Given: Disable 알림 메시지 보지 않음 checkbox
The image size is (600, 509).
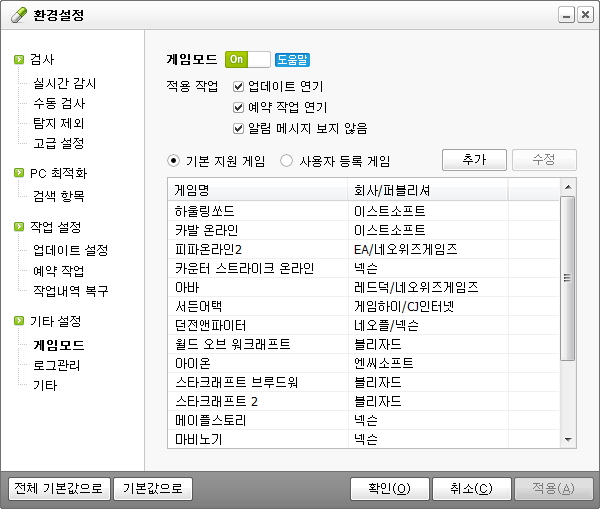Looking at the screenshot, I should (x=238, y=128).
